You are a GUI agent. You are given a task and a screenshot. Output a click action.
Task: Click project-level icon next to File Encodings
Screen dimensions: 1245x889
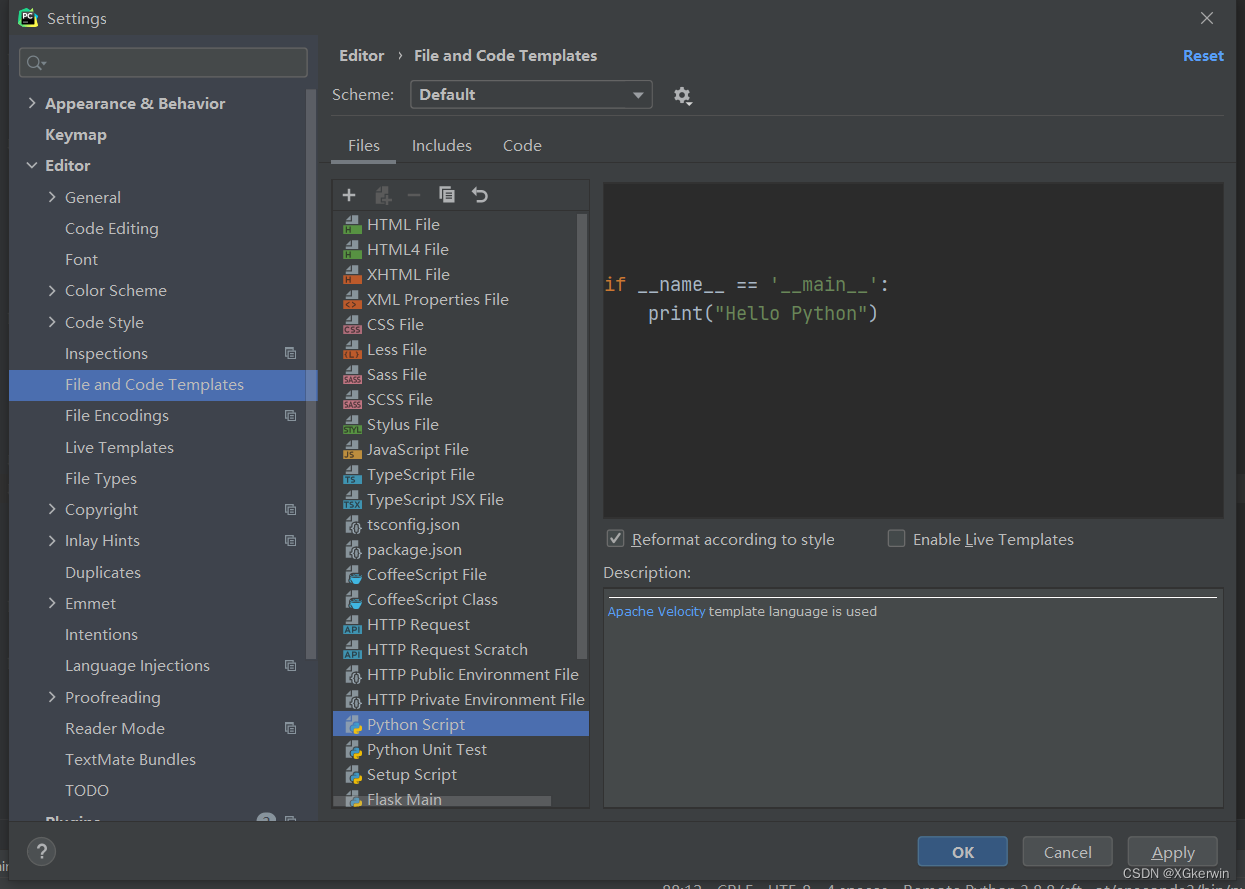[x=290, y=416]
